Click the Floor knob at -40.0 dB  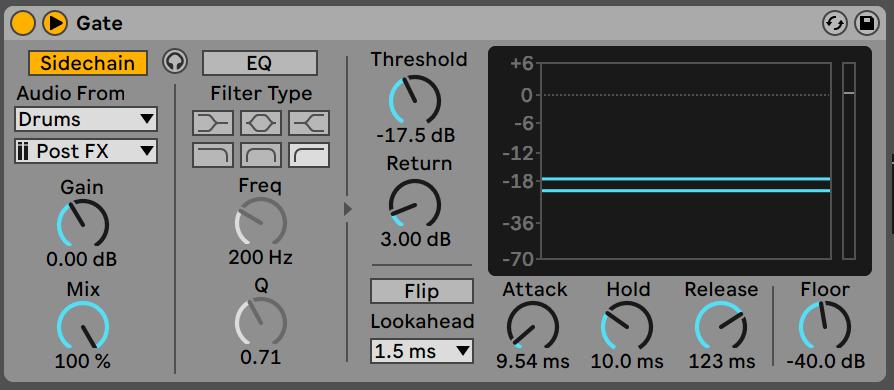[825, 327]
